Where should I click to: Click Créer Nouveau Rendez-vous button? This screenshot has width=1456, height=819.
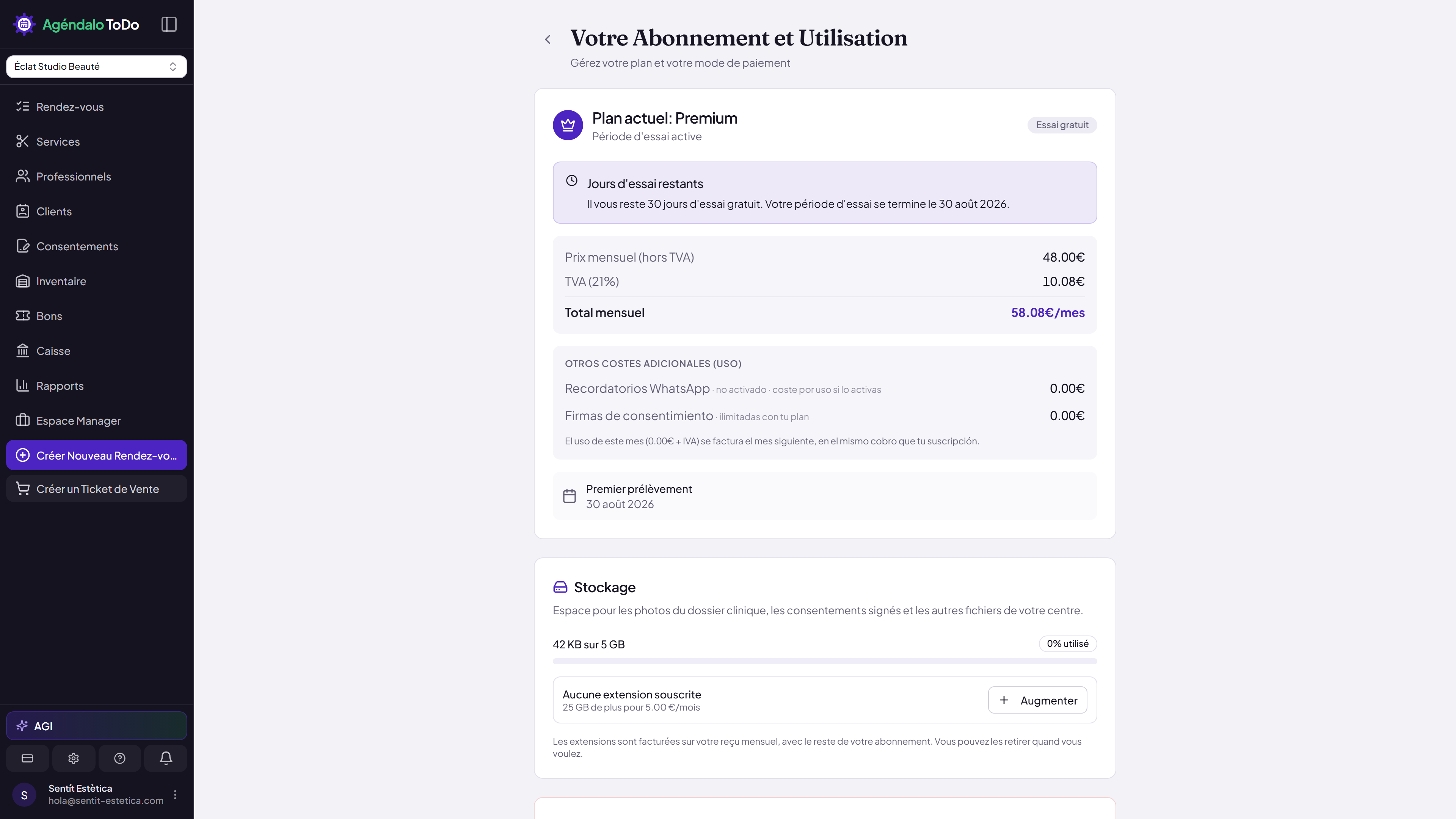point(97,455)
